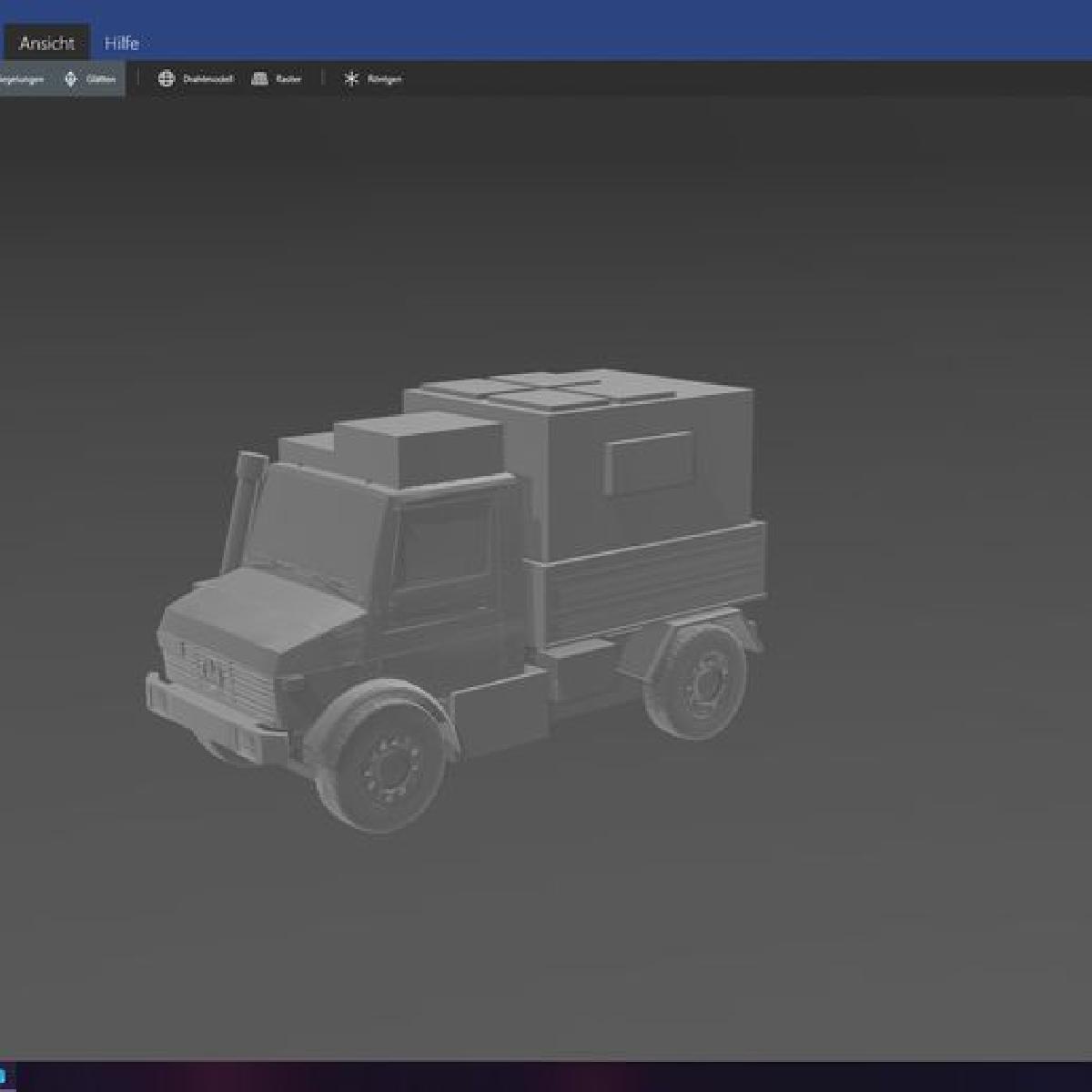Enable Drahtmodell wireframe view
The width and height of the screenshot is (1092, 1092).
(196, 79)
